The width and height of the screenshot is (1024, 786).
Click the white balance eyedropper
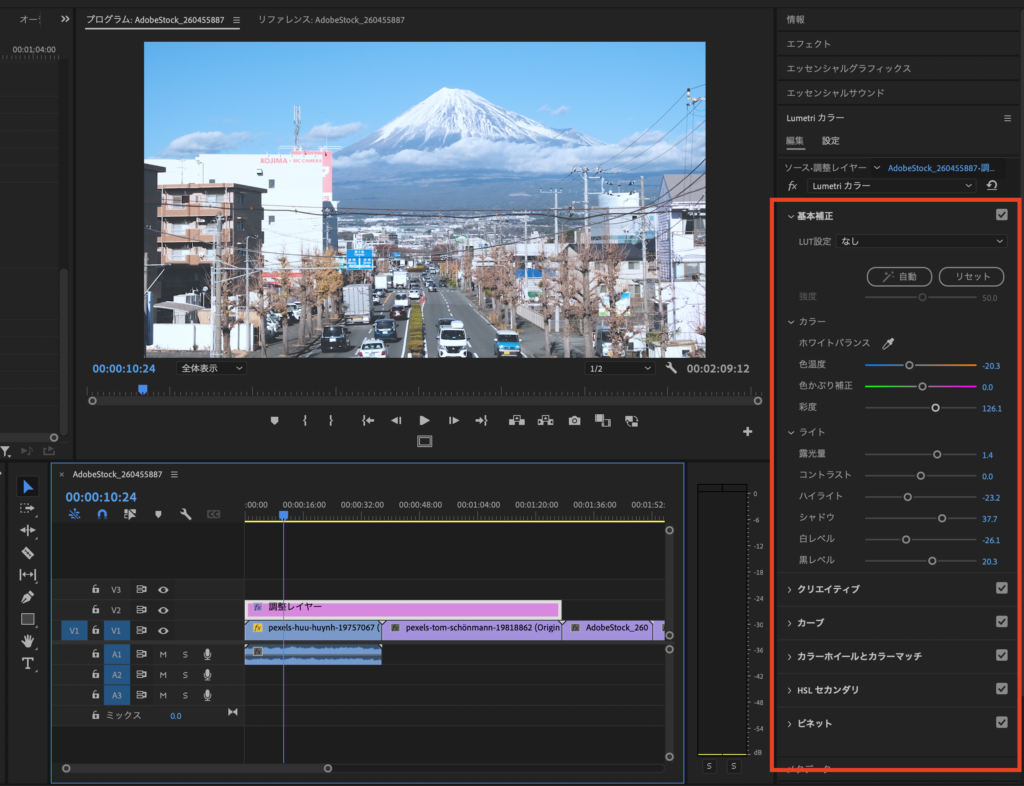click(x=888, y=343)
